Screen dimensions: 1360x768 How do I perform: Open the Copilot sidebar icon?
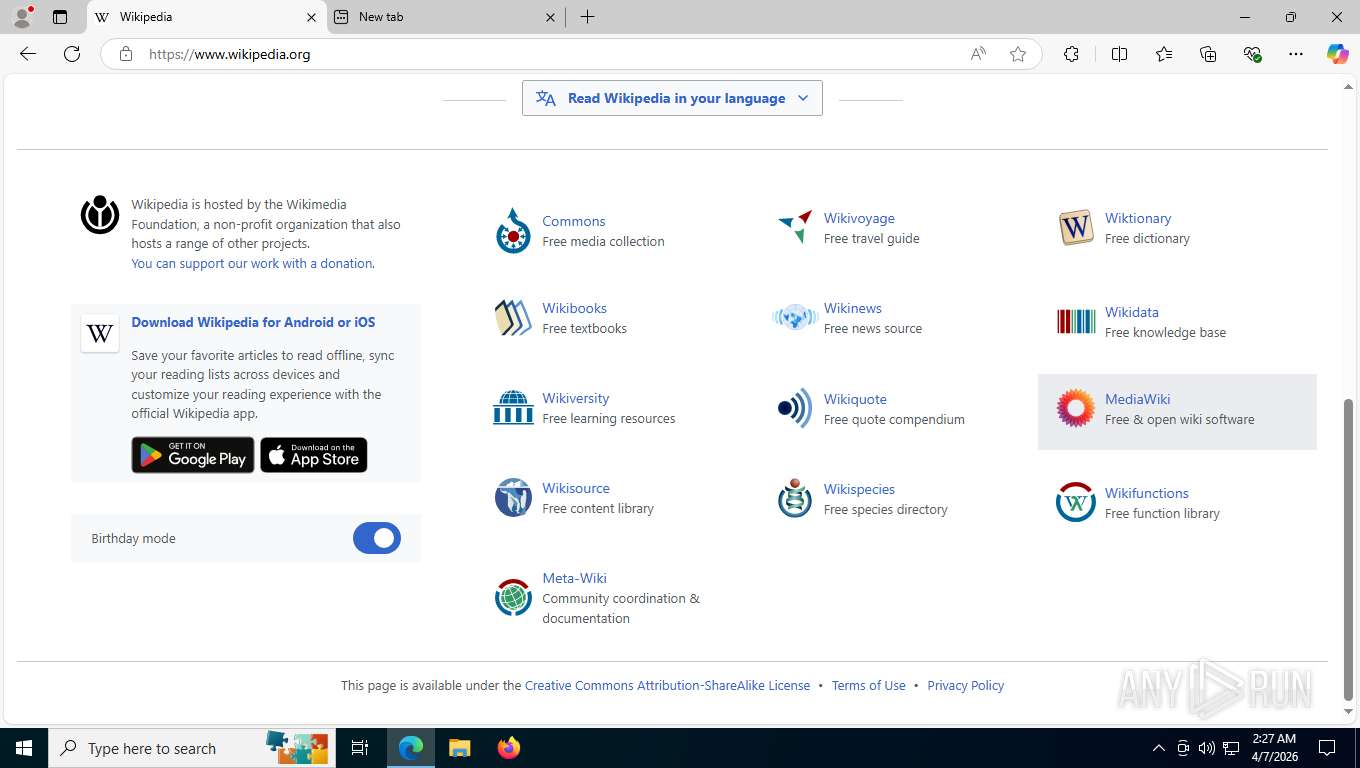1337,54
